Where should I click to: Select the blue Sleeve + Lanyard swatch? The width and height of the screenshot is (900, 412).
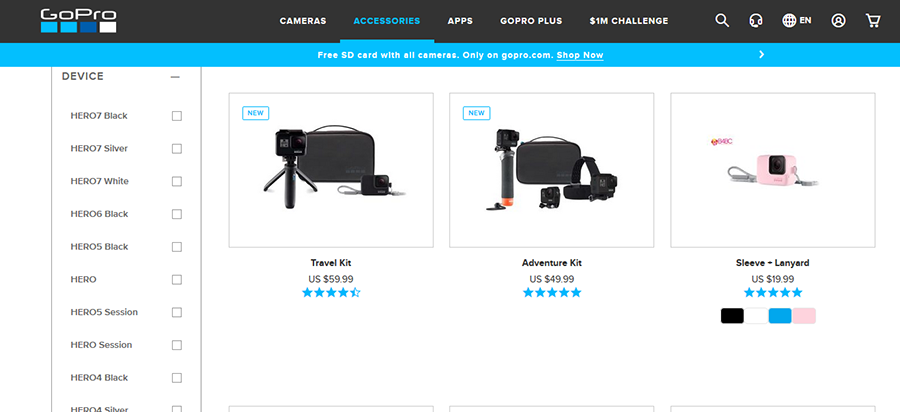coord(780,316)
